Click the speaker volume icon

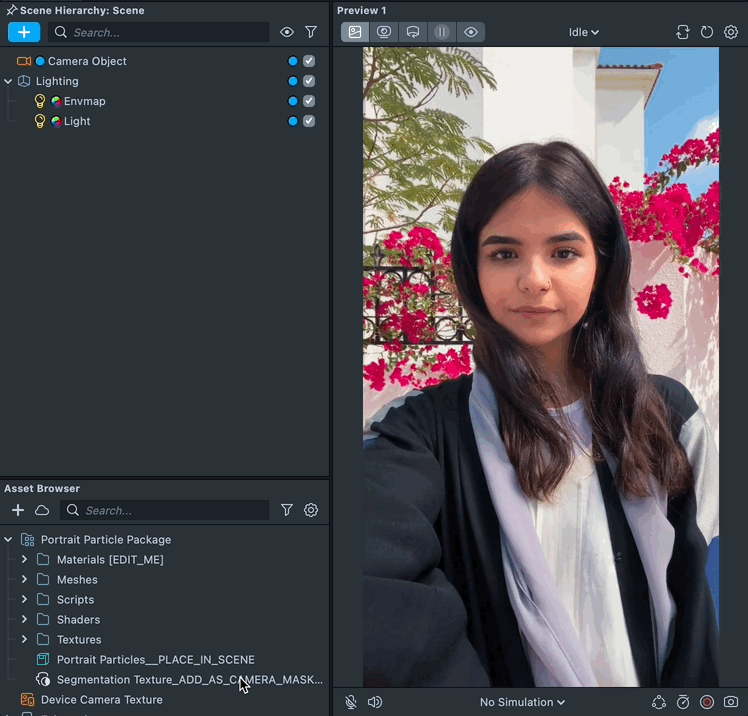[375, 702]
